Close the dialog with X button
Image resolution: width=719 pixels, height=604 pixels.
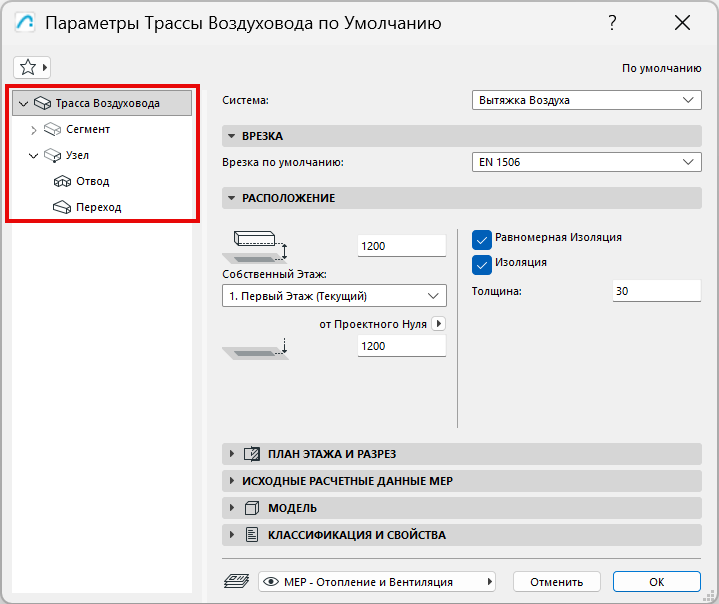[682, 22]
